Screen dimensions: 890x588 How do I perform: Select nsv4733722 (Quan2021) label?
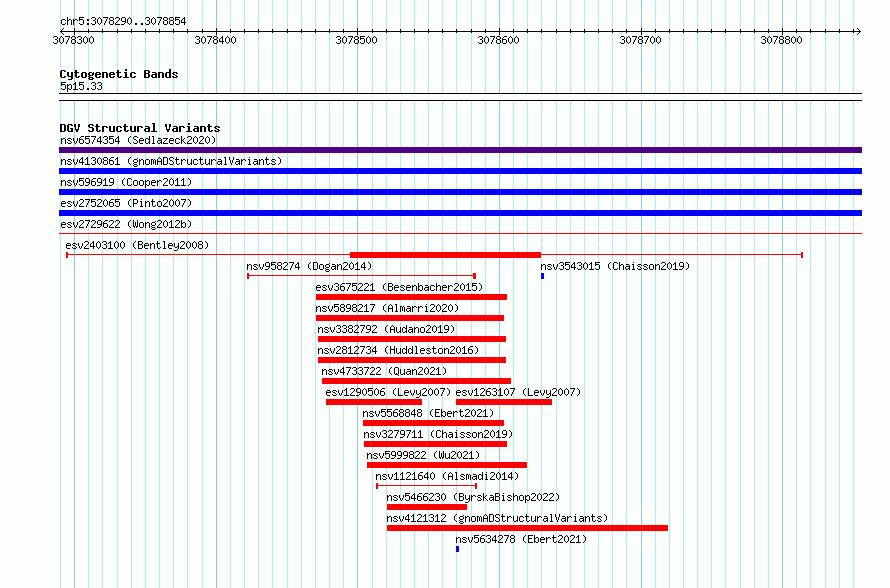coord(384,371)
